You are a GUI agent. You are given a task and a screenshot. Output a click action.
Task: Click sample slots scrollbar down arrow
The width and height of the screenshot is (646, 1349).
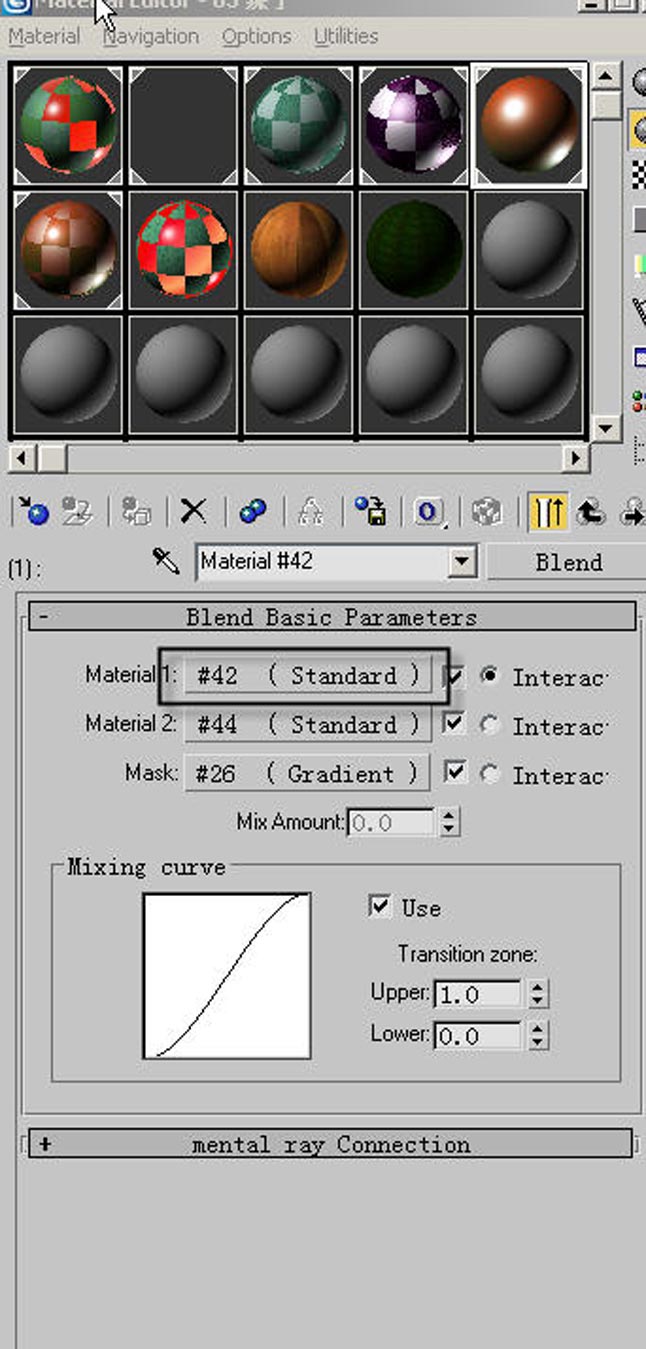click(x=605, y=428)
